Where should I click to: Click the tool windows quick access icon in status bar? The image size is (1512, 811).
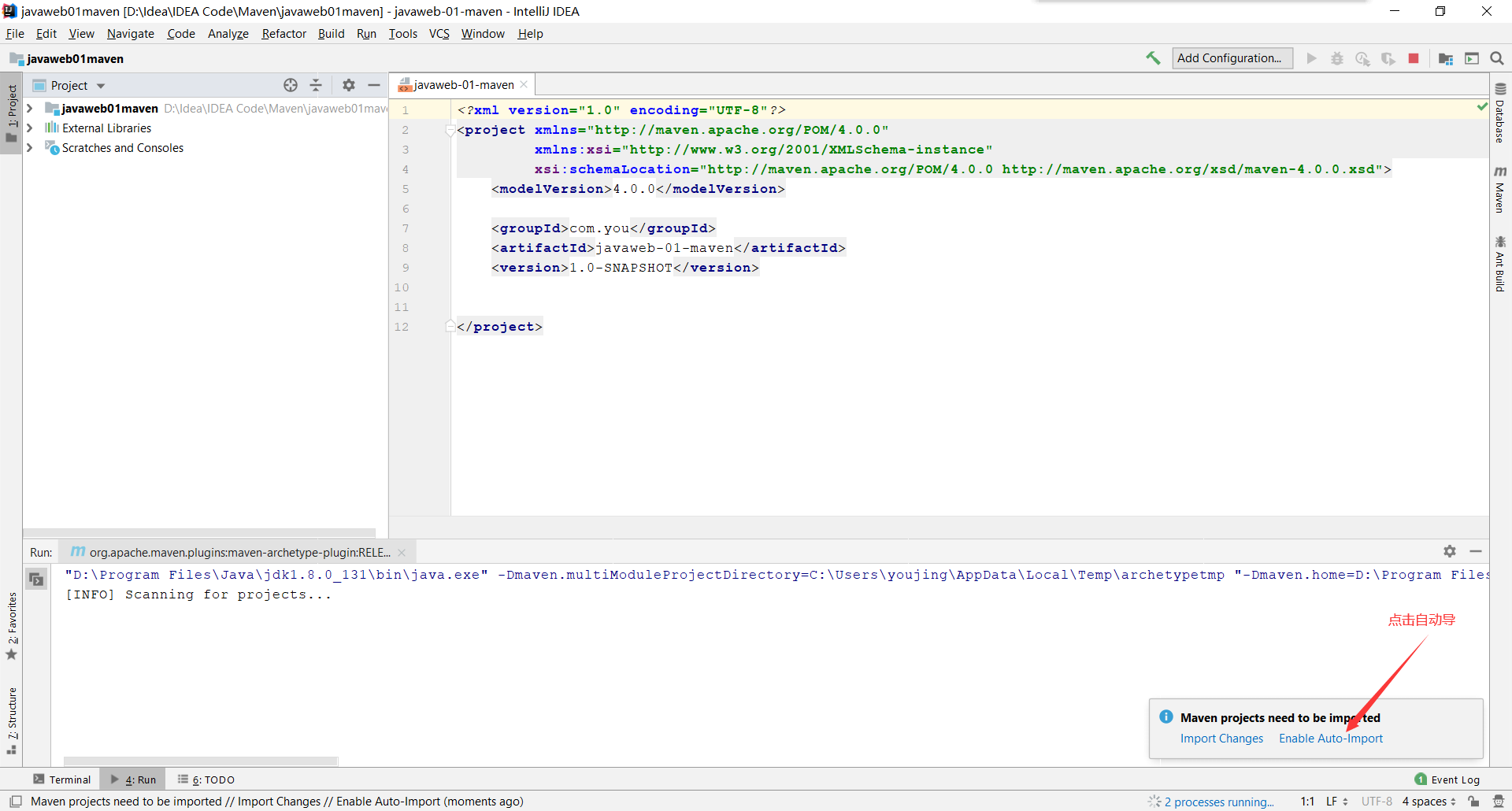click(16, 802)
